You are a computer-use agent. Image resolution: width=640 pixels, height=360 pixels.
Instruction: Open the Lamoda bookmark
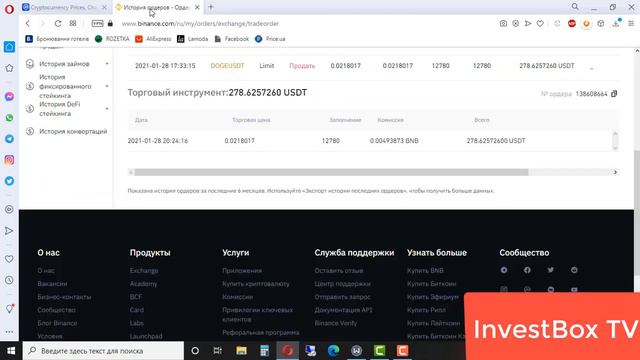[x=193, y=39]
